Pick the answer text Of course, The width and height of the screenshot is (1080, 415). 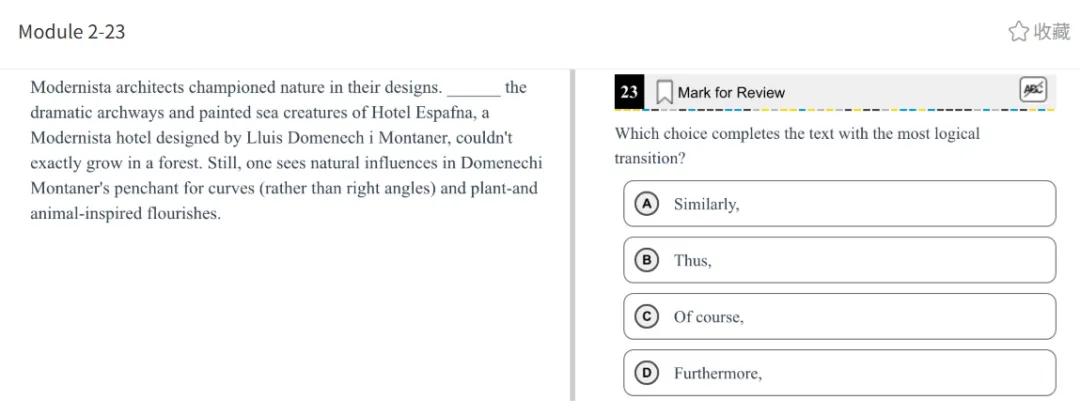708,317
